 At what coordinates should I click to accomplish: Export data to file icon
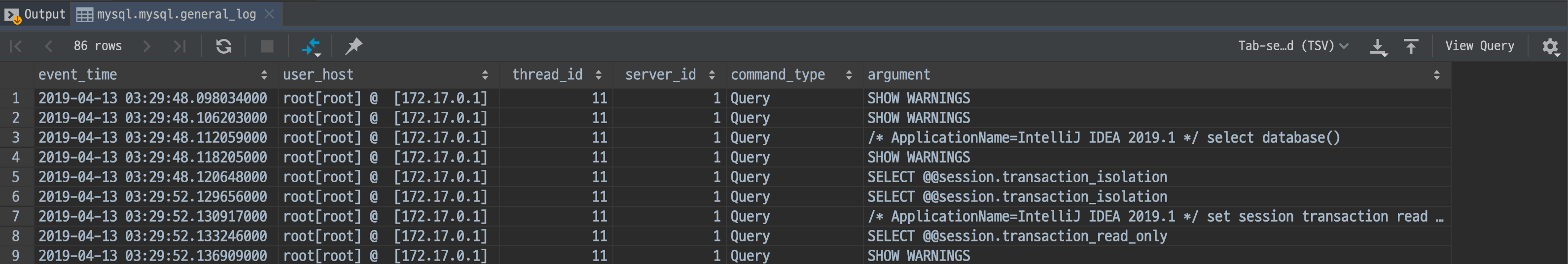point(1379,47)
